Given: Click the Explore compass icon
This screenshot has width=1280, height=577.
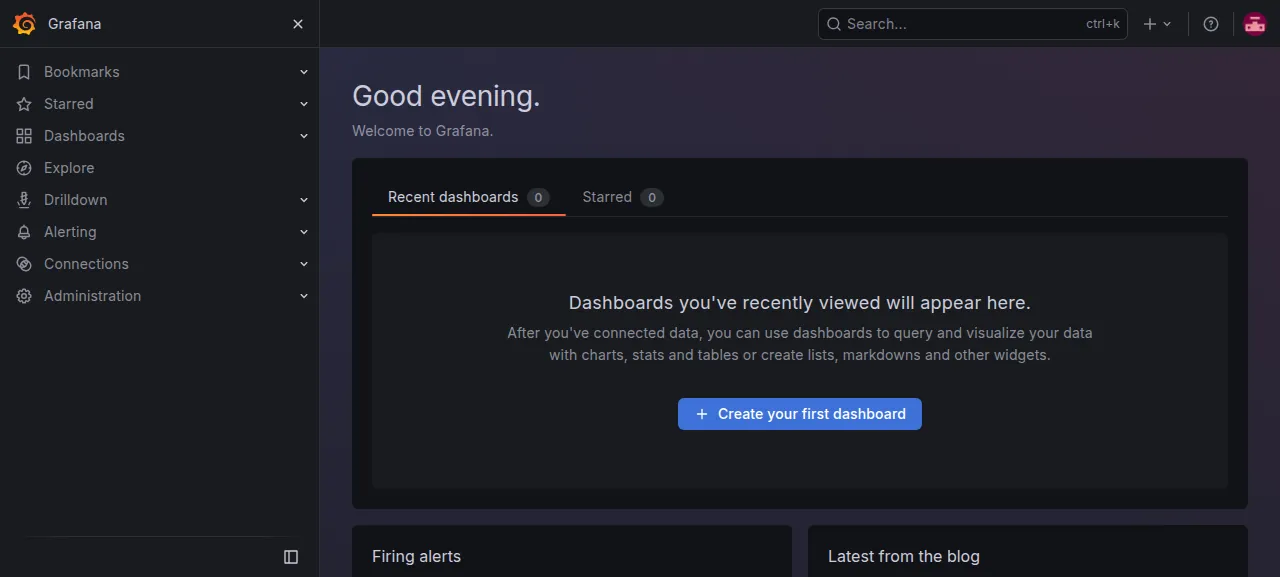Looking at the screenshot, I should tap(24, 168).
